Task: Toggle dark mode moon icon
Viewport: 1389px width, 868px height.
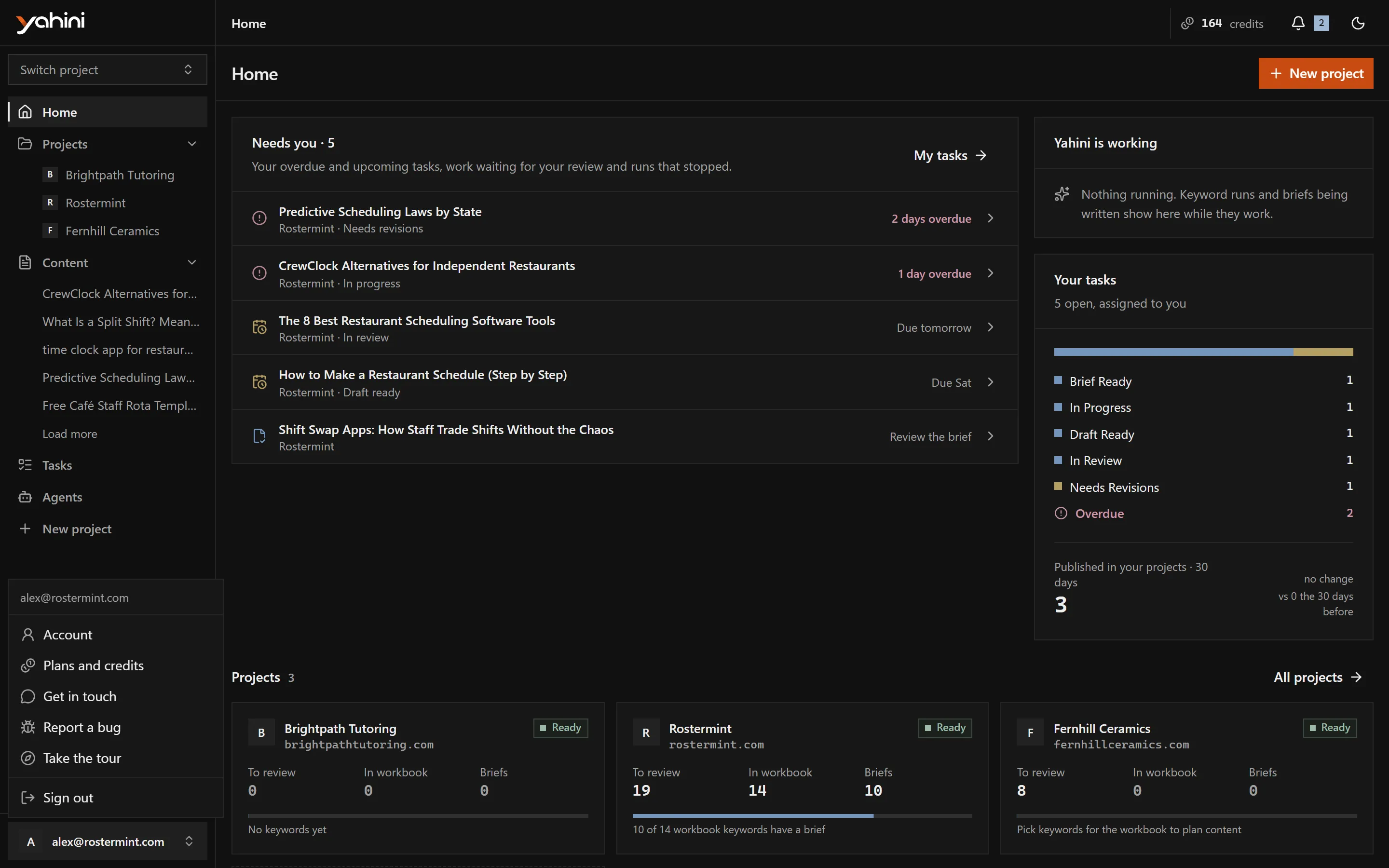Action: tap(1358, 23)
